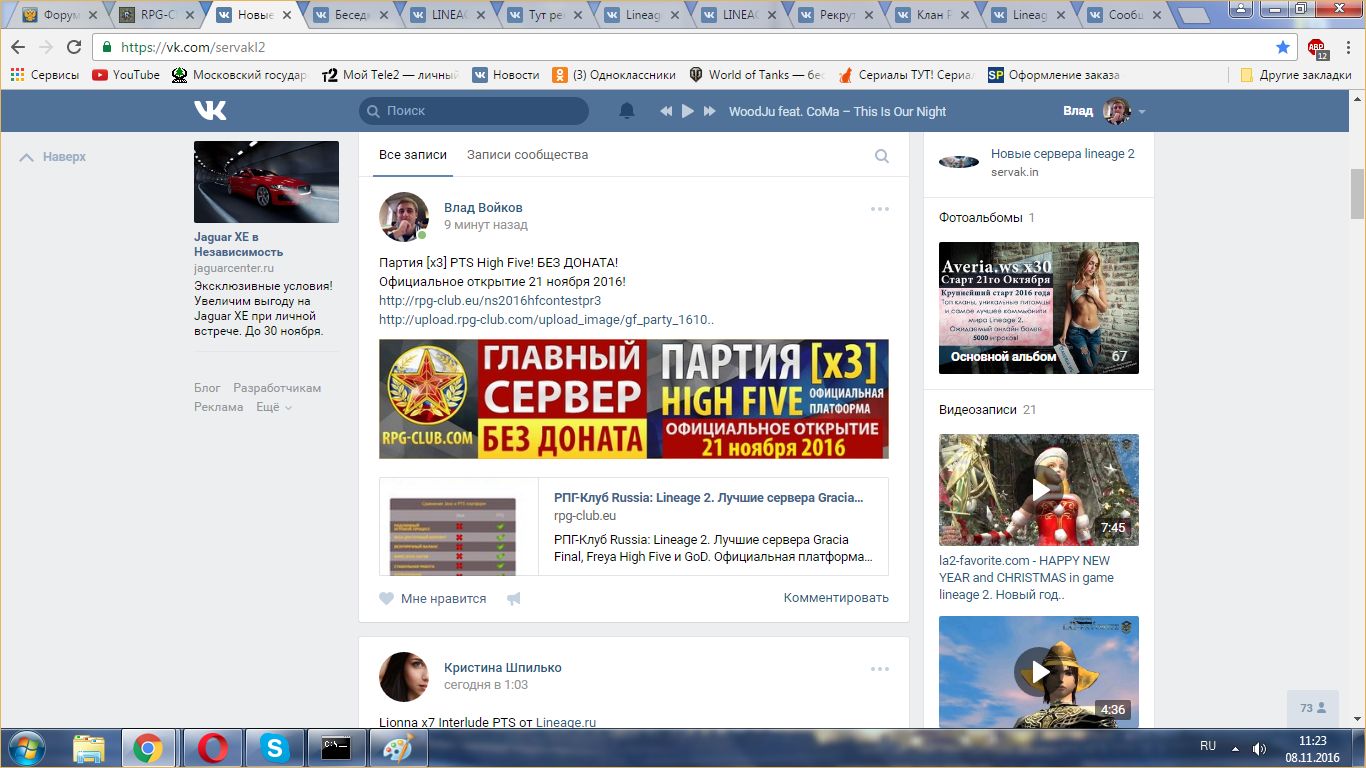Launch Opera from the taskbar
This screenshot has height=768, width=1366.
211,748
